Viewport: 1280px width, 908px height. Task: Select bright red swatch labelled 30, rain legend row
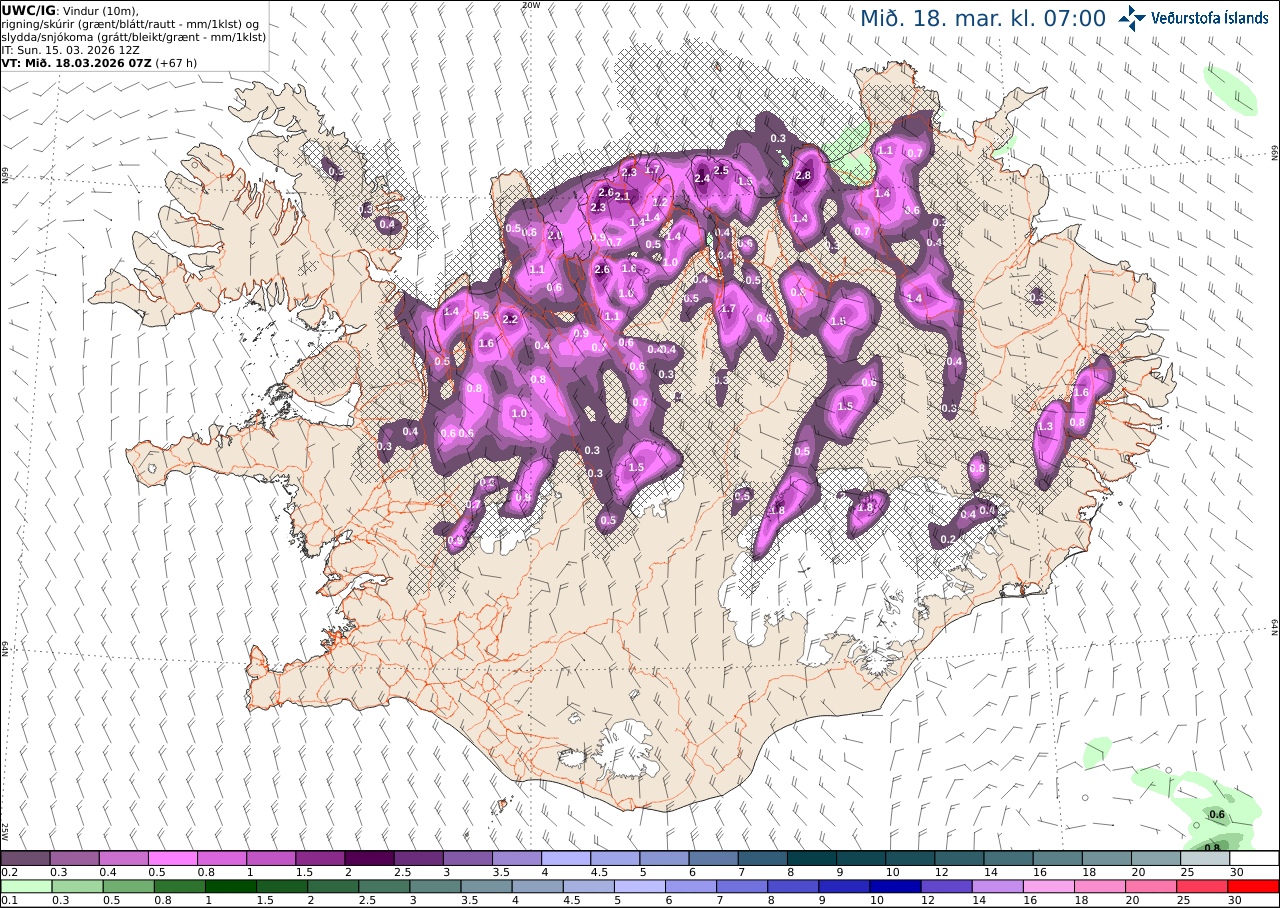click(1254, 886)
